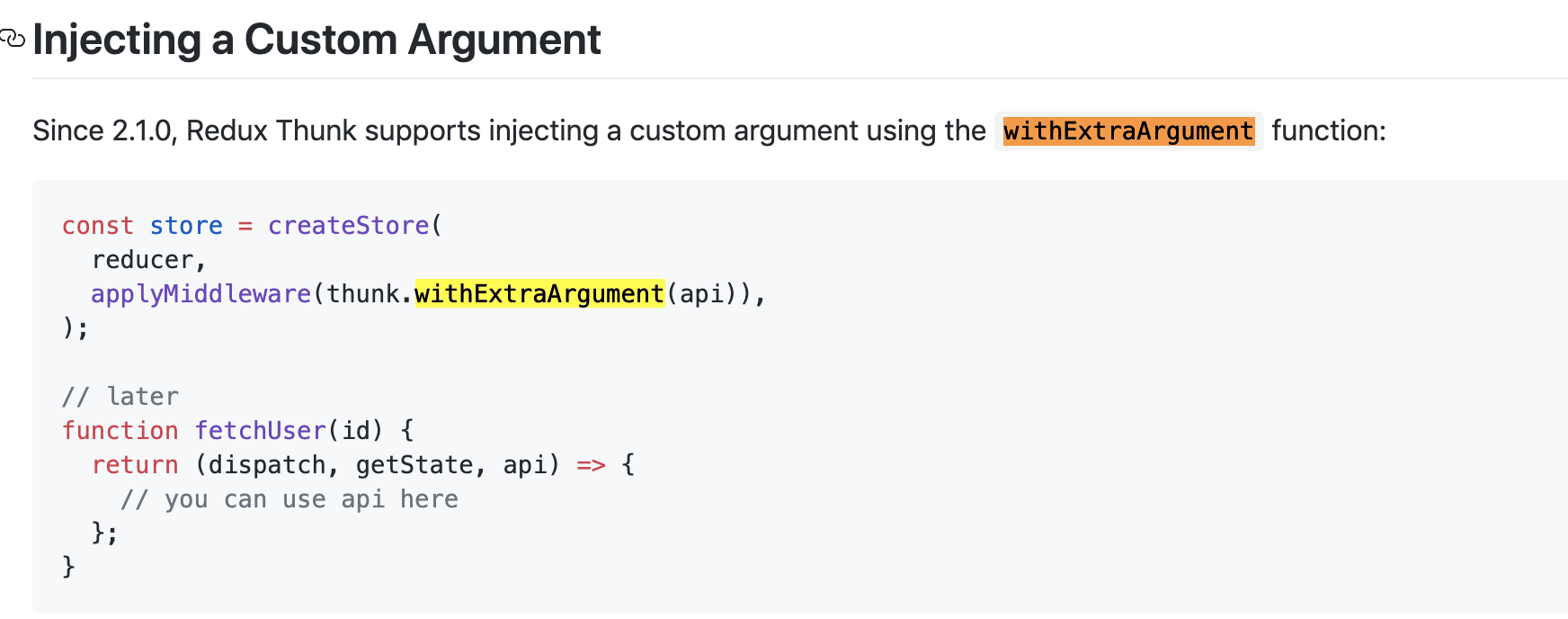Screen dimensions: 1568x619
Task: Click the orange-highlighted withExtraArgument inline code
Action: tap(1127, 131)
